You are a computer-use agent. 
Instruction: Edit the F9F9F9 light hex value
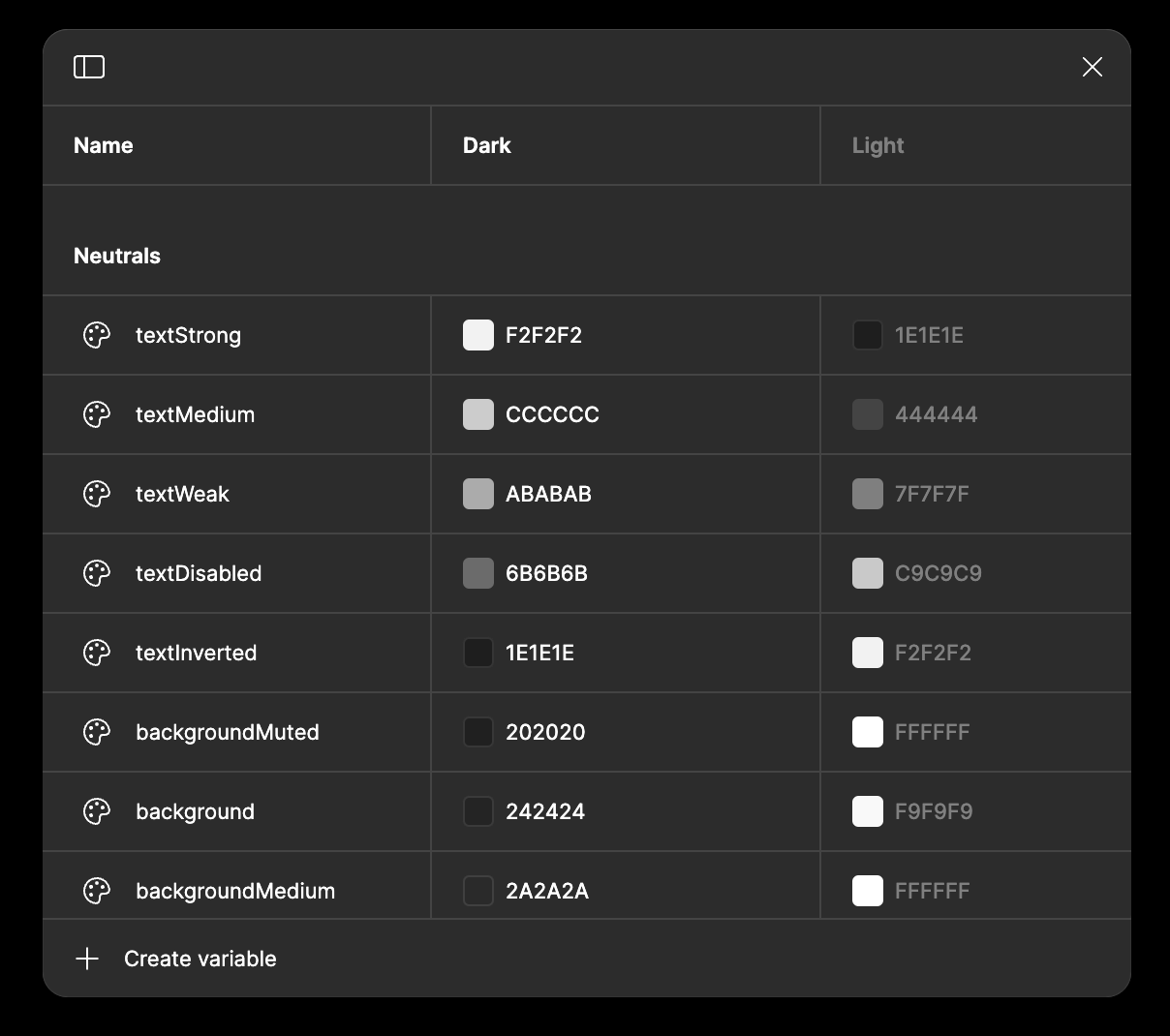click(x=934, y=811)
